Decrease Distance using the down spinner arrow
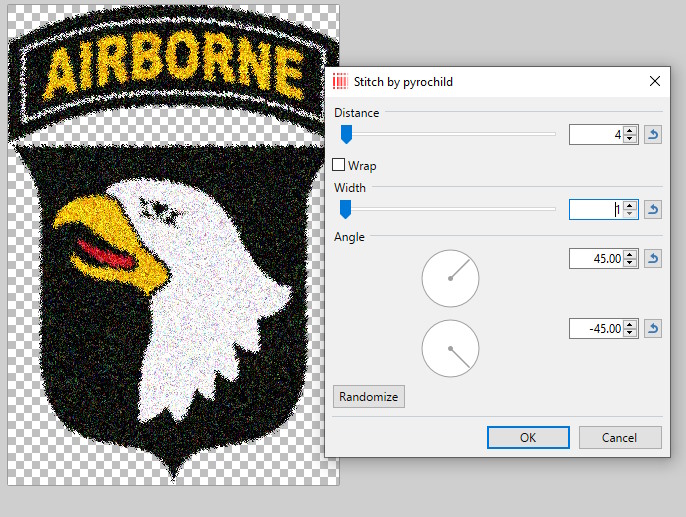 click(630, 139)
